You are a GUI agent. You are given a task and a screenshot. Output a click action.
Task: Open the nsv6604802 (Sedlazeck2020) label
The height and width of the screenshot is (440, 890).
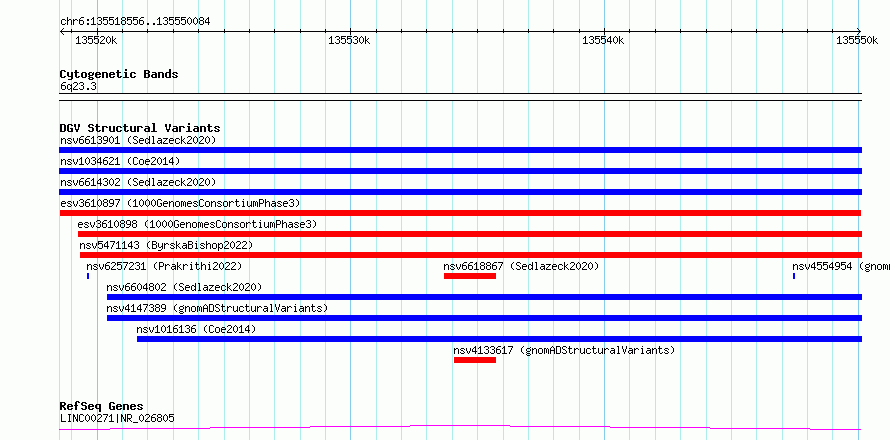coord(184,287)
